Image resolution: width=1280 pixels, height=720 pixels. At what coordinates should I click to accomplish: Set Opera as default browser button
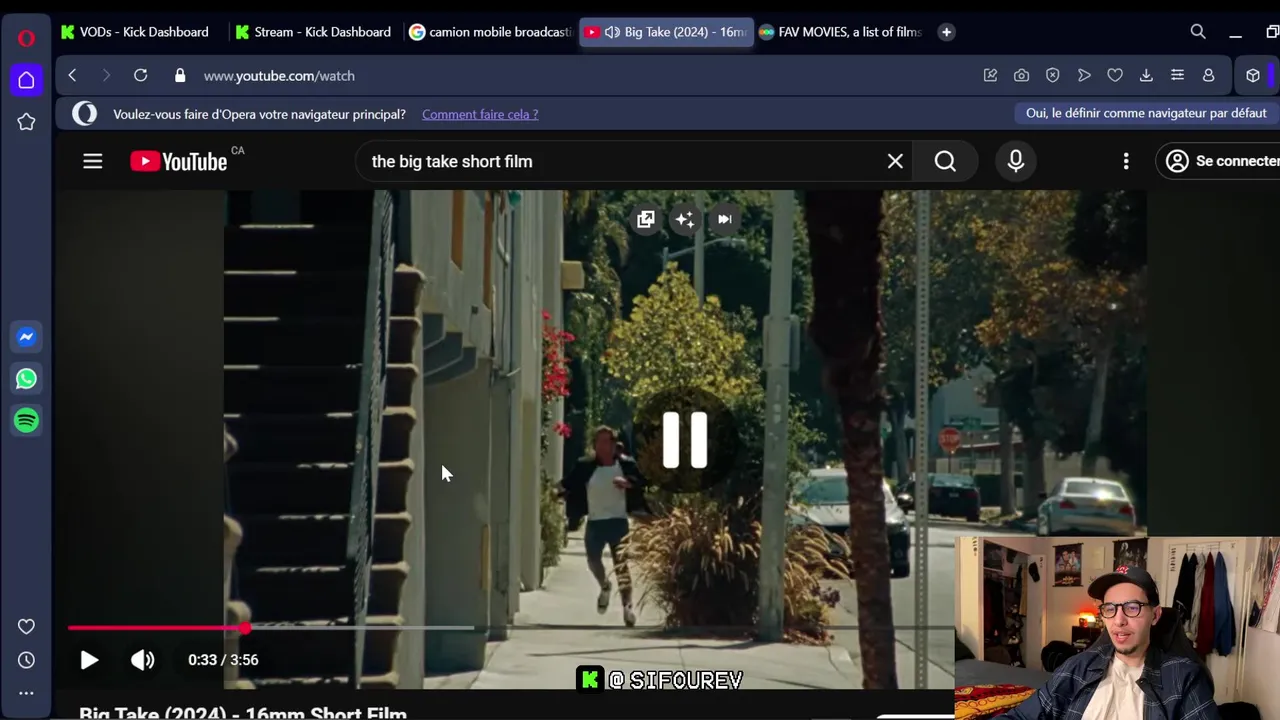[x=1146, y=113]
